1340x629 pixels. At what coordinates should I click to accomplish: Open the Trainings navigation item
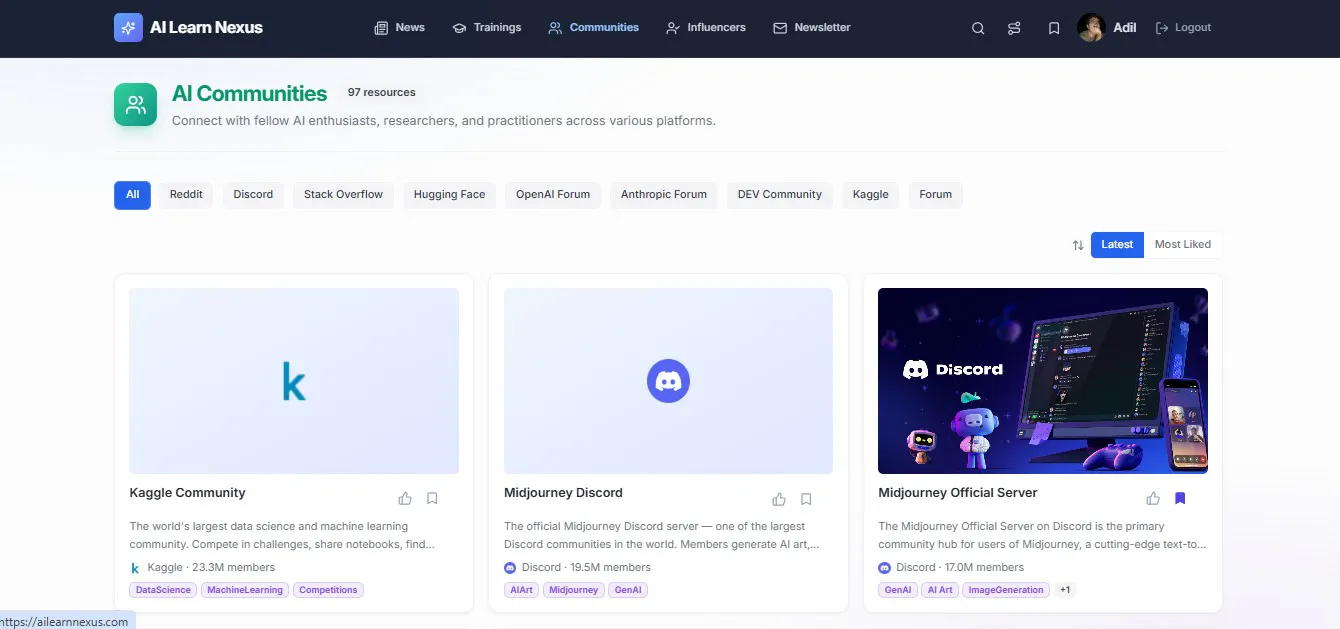coord(486,28)
